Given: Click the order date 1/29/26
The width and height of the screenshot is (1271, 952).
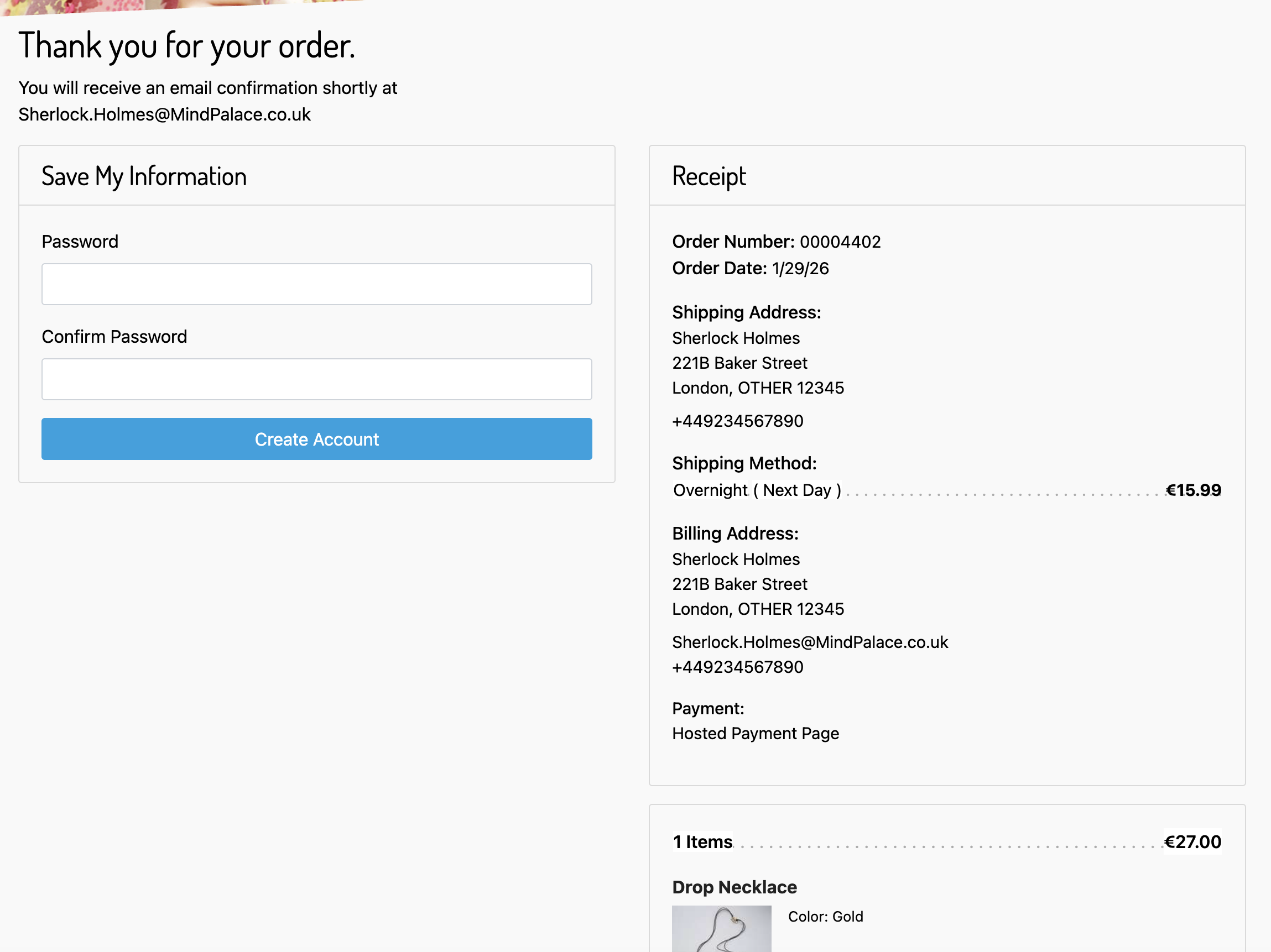Looking at the screenshot, I should point(799,268).
